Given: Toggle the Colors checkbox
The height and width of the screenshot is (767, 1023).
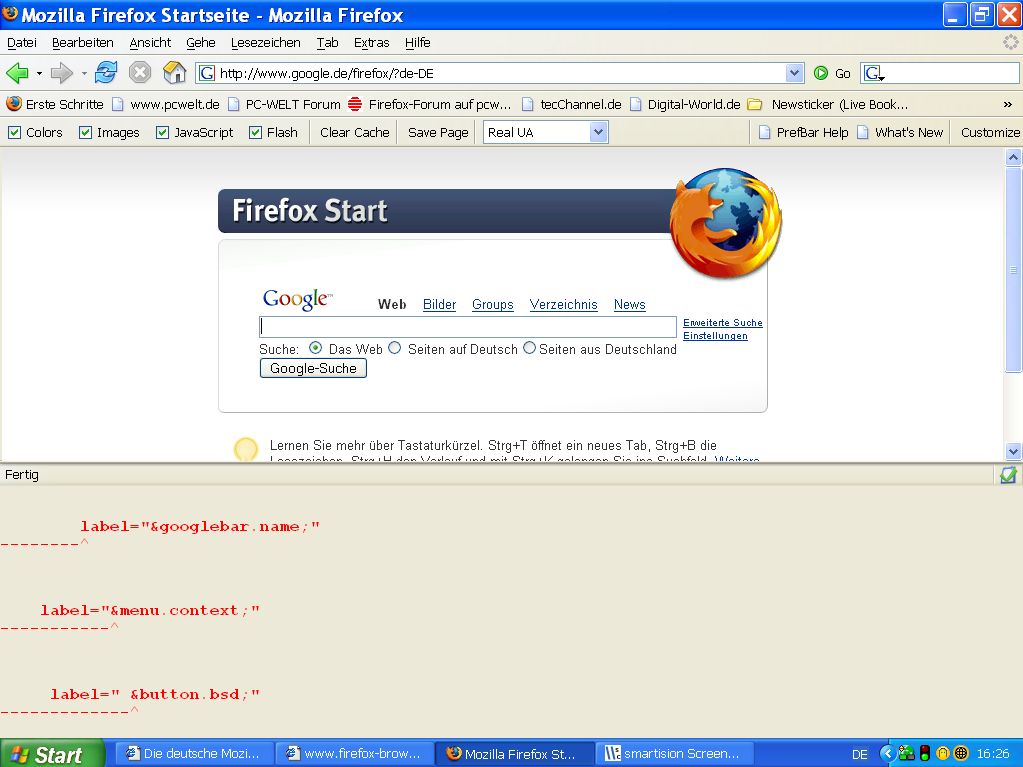Looking at the screenshot, I should (x=14, y=132).
